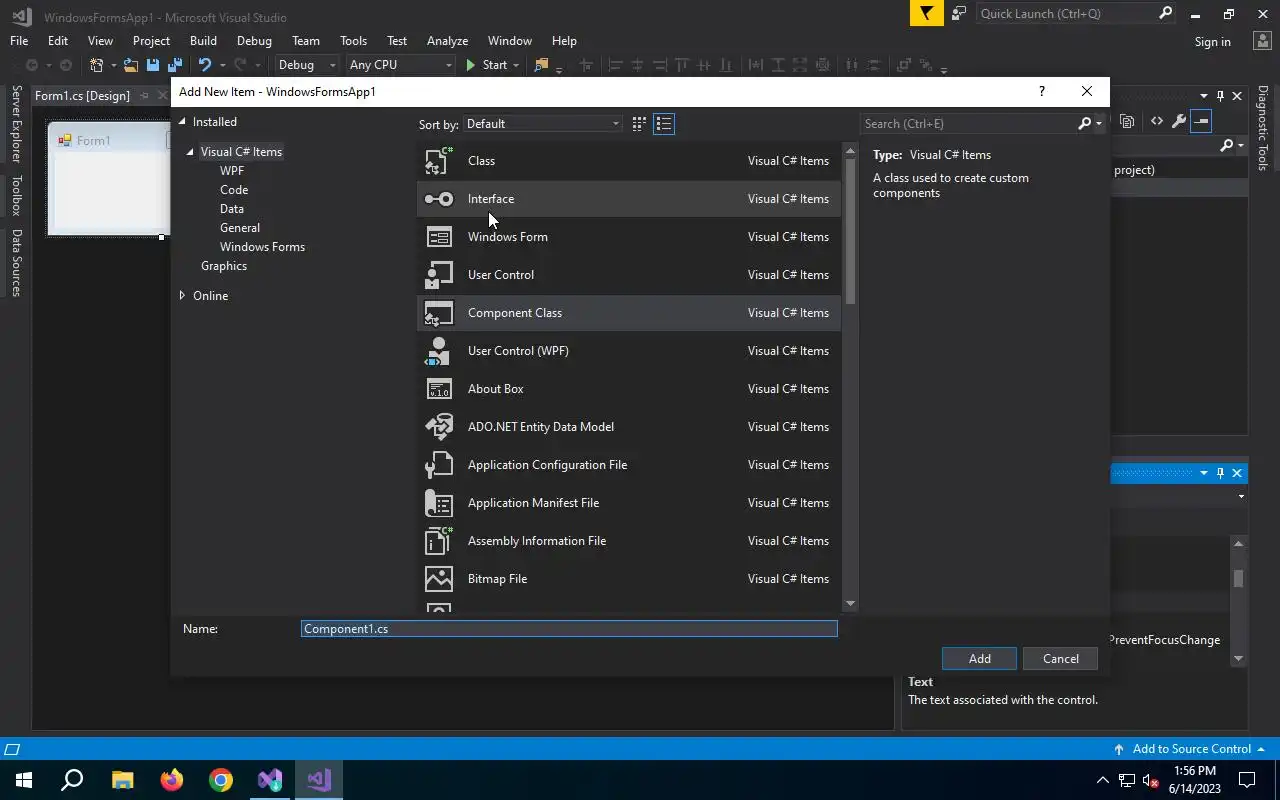Click the Add button
Screen dimensions: 1280x800
point(980,659)
